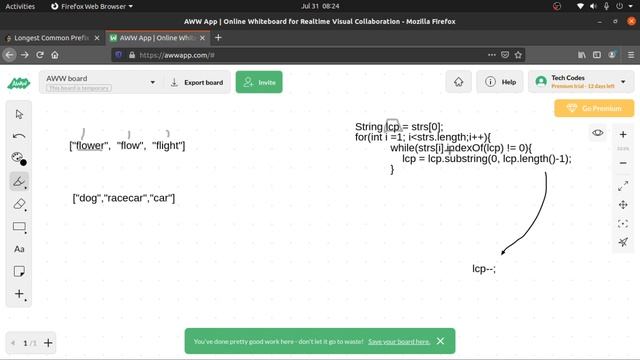The width and height of the screenshot is (640, 360).
Task: Enter fullscreen with the expand arrows
Action: tap(623, 186)
